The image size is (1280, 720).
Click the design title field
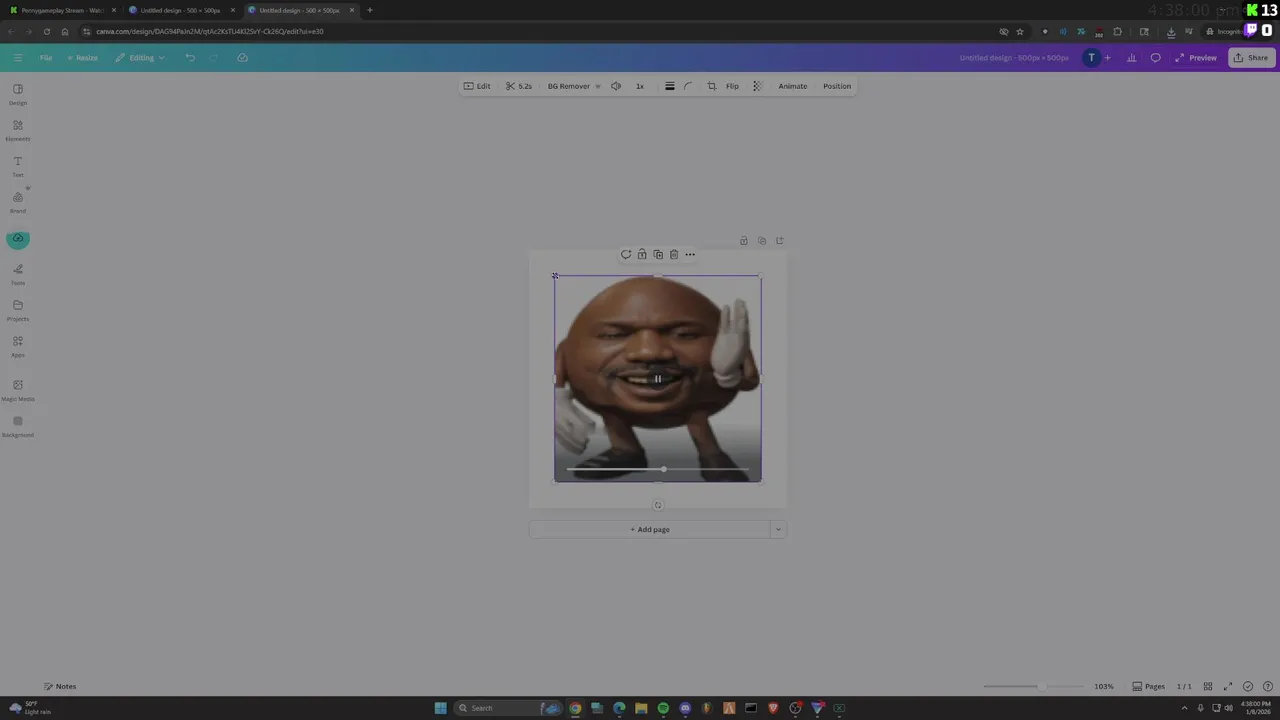(x=1014, y=58)
